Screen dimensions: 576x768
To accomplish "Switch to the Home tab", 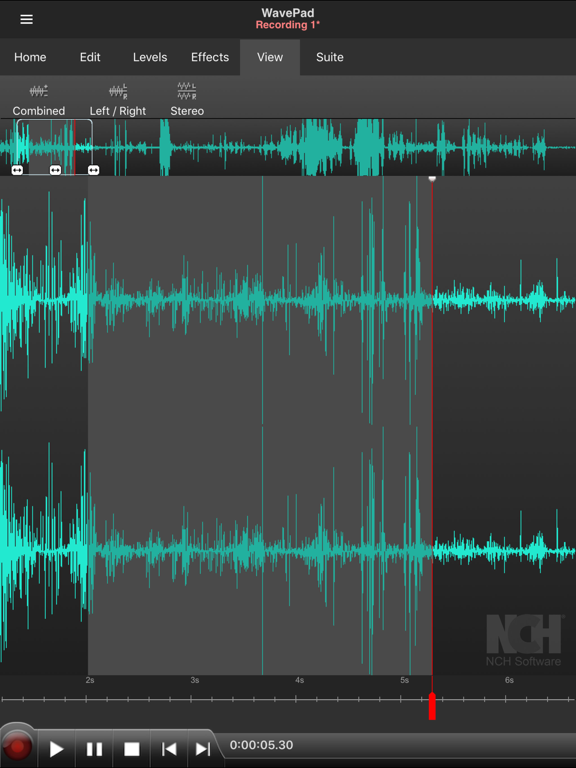I will [x=30, y=57].
